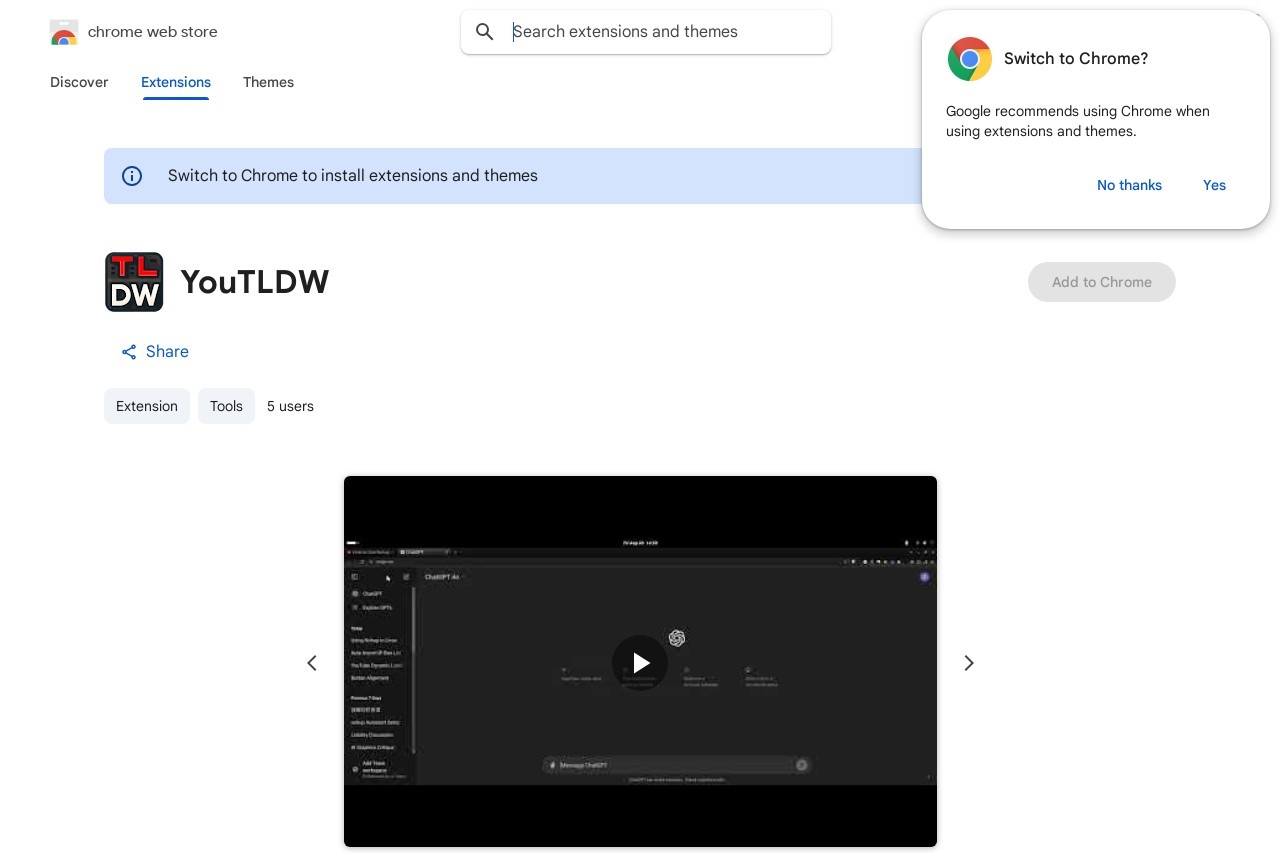This screenshot has height=853, width=1280.
Task: Open the Discover tab
Action: click(79, 82)
